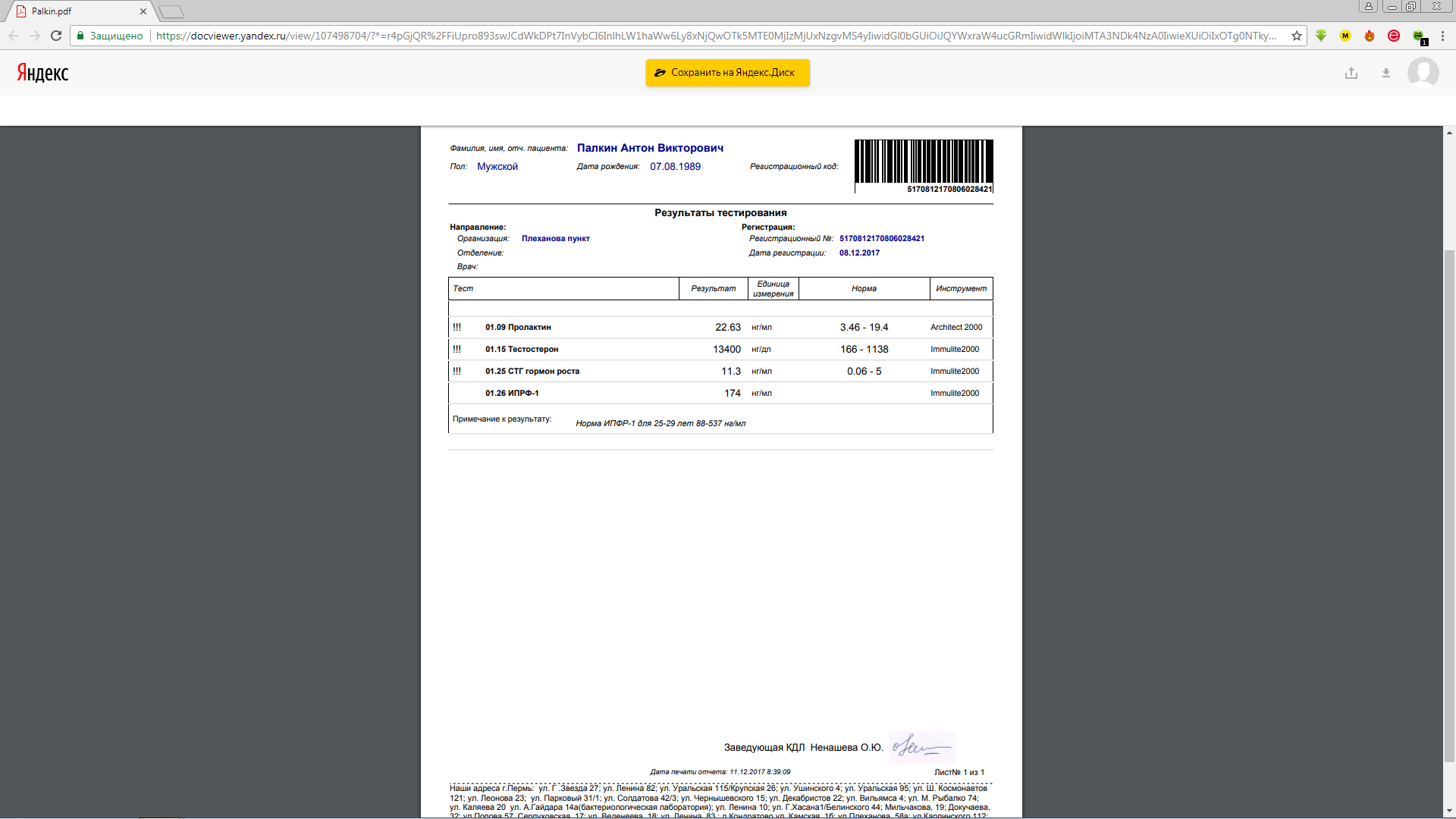Viewport: 1456px width, 819px height.
Task: Click the Hola flame extension icon
Action: (1370, 36)
